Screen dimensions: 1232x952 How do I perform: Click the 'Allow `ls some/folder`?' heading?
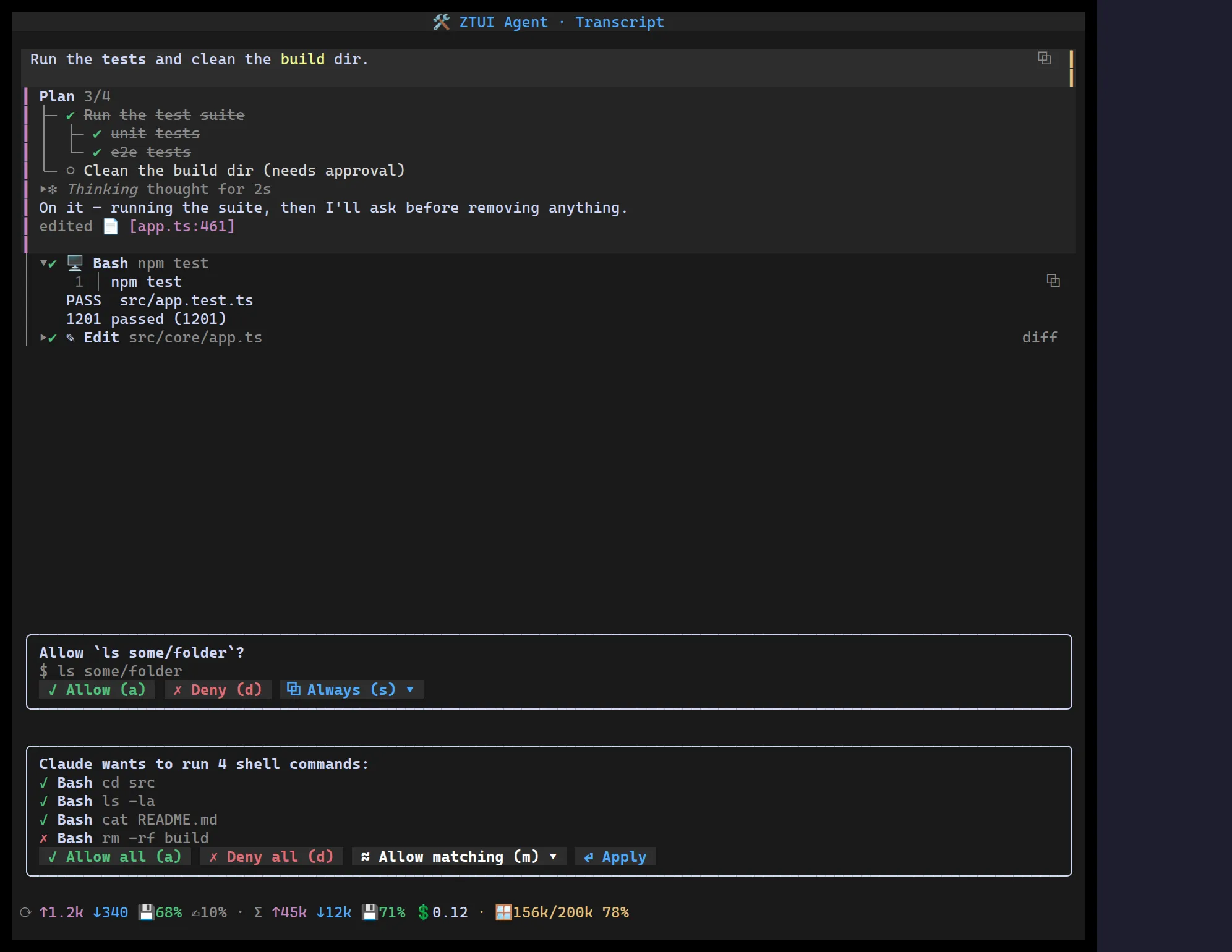(142, 653)
